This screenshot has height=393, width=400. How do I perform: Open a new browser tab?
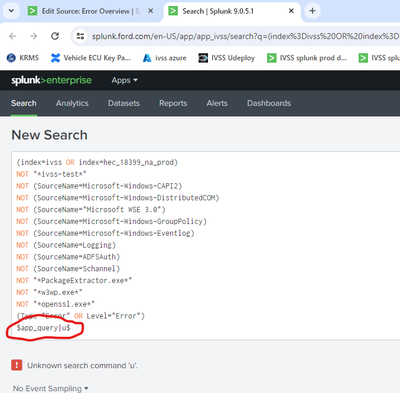312,11
